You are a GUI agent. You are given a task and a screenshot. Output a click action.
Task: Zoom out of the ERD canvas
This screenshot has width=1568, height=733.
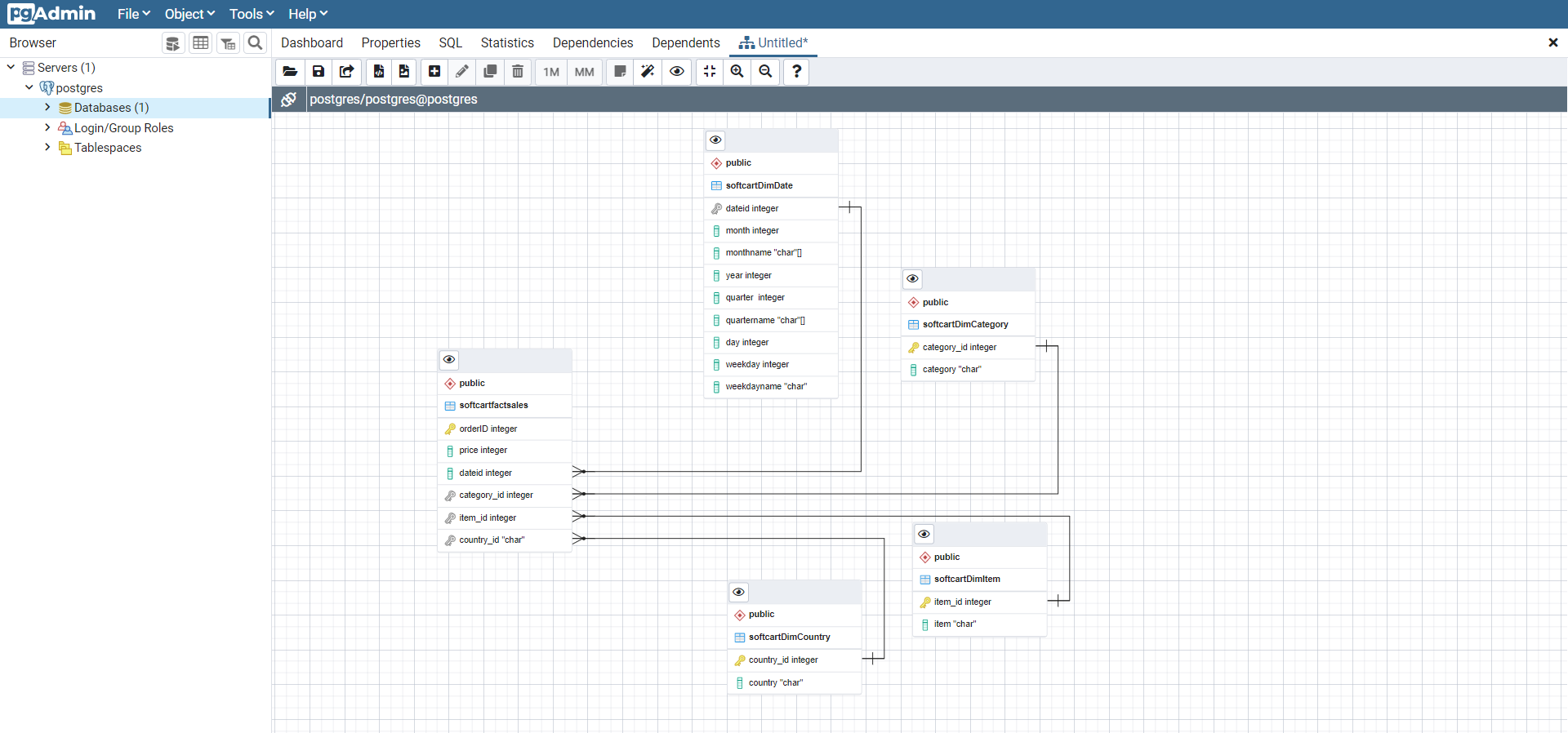pyautogui.click(x=765, y=72)
